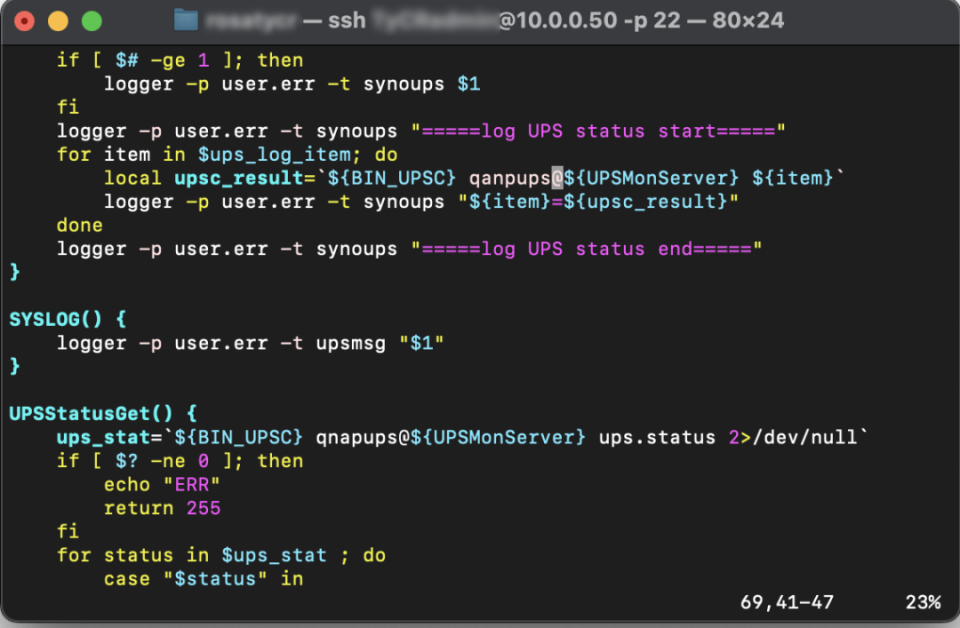The height and width of the screenshot is (628, 960).
Task: Click the red close window button
Action: click(24, 21)
